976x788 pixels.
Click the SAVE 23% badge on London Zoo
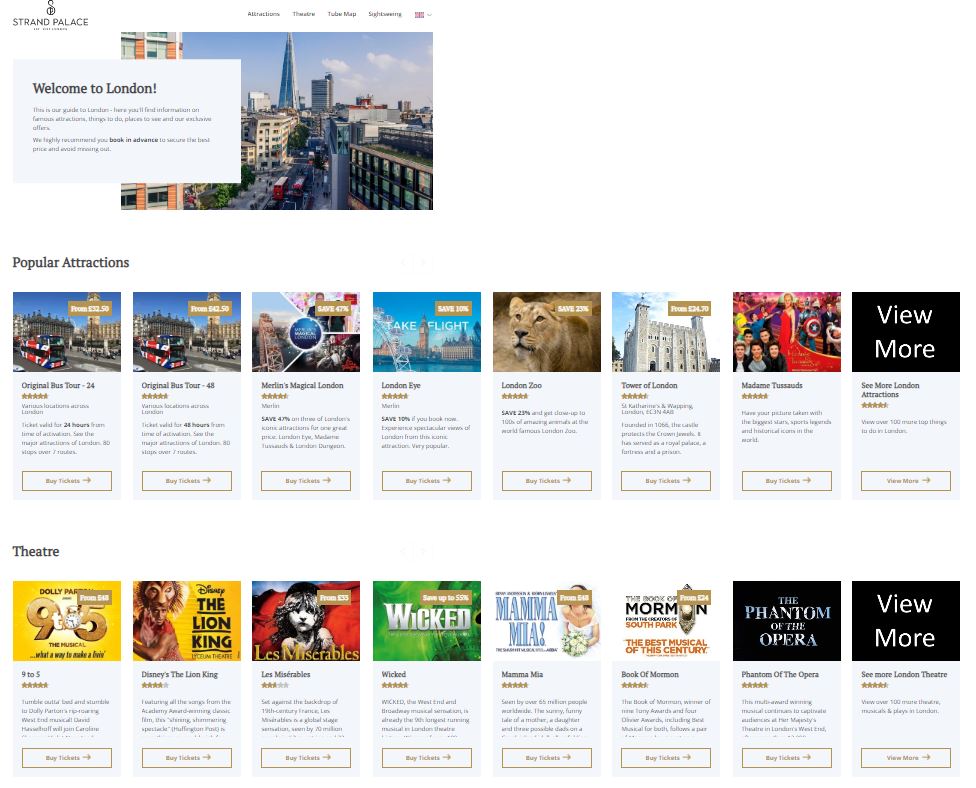pos(573,308)
